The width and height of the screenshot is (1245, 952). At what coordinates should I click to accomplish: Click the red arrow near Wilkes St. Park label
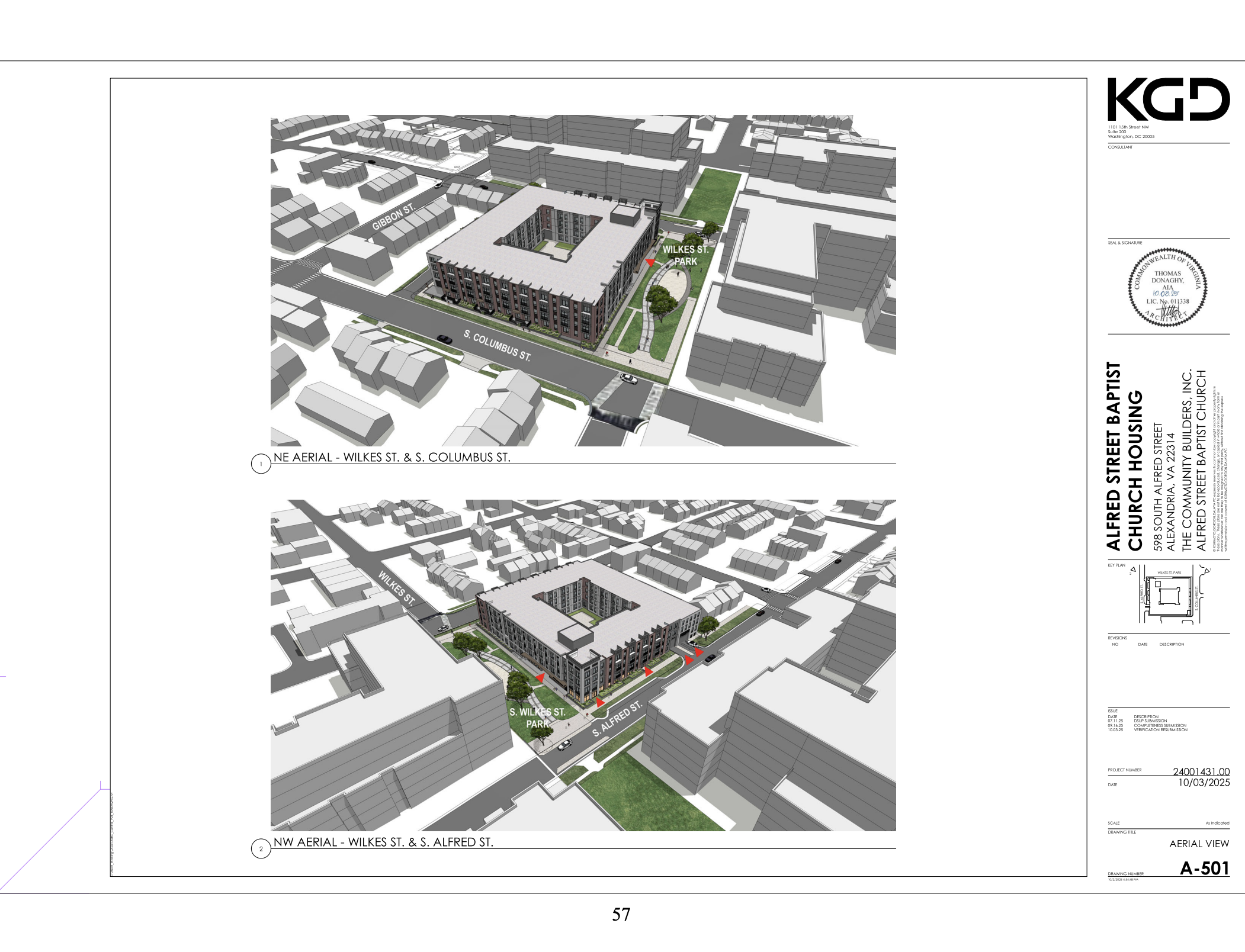click(650, 262)
